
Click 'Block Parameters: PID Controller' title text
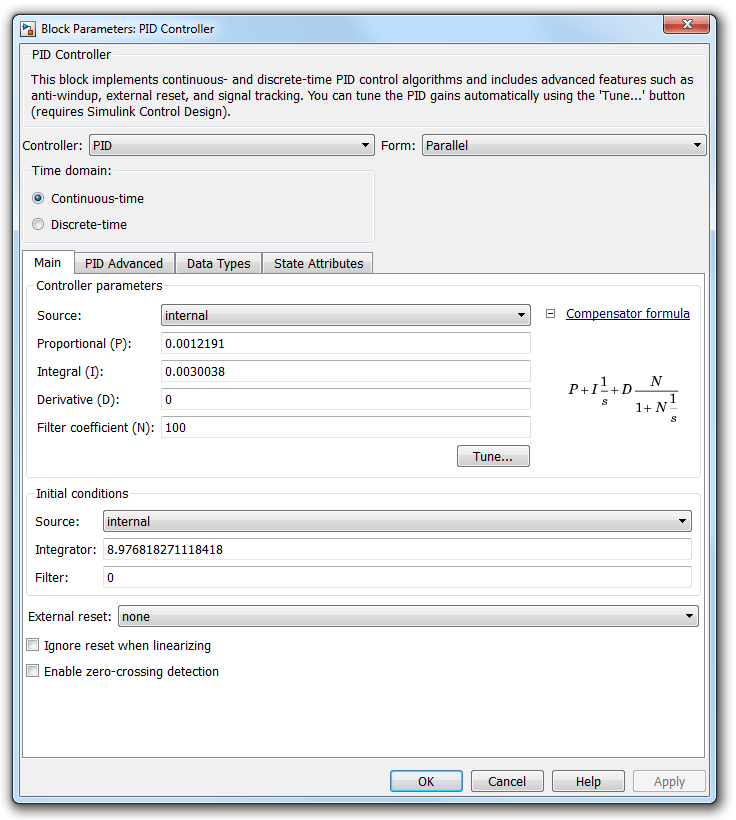tap(128, 29)
